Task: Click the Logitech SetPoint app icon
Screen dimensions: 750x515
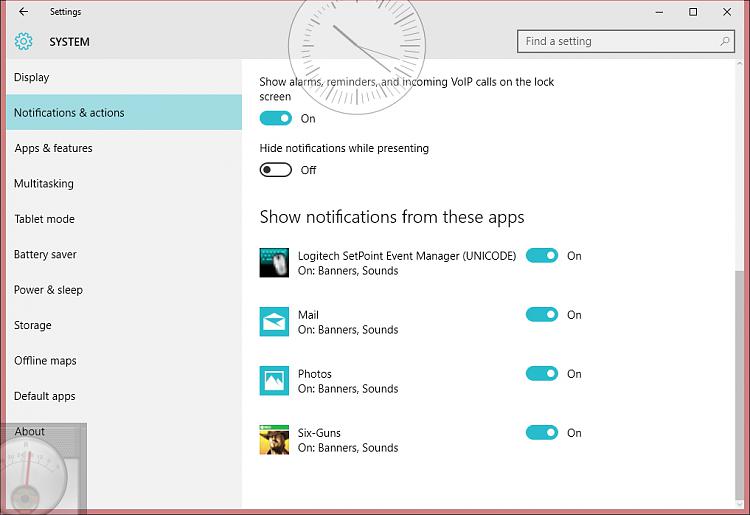Action: coord(274,263)
